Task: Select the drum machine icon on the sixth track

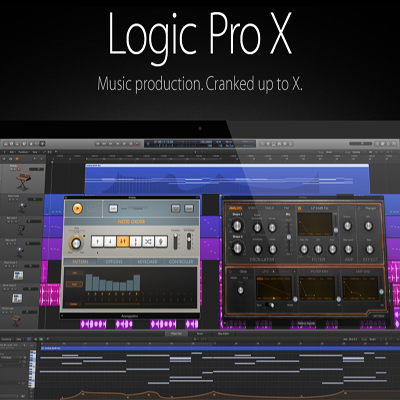Action: [x=17, y=298]
